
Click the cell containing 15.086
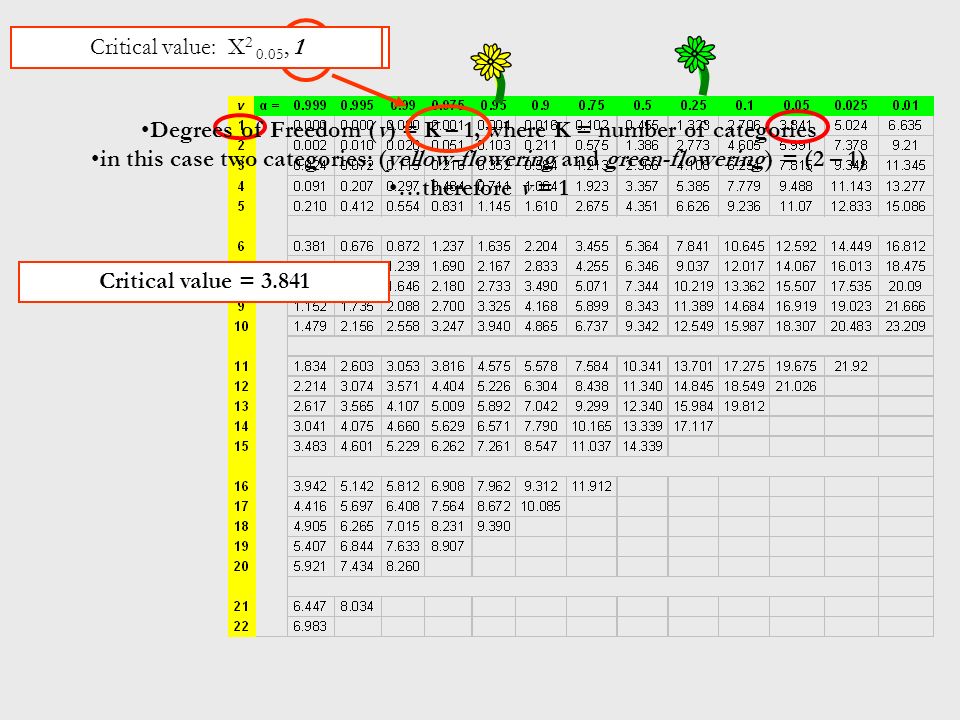pos(905,206)
